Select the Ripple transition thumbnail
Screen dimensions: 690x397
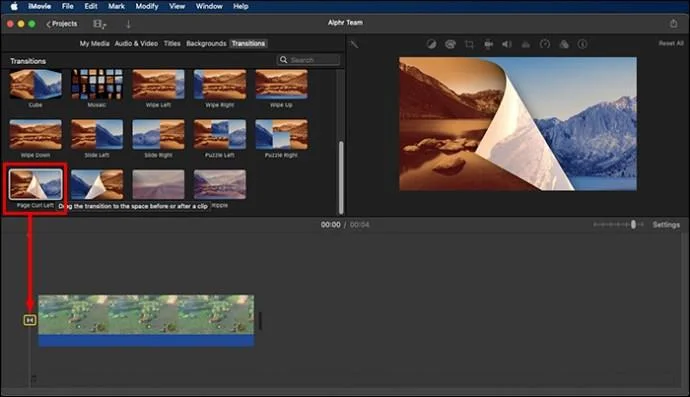(220, 184)
